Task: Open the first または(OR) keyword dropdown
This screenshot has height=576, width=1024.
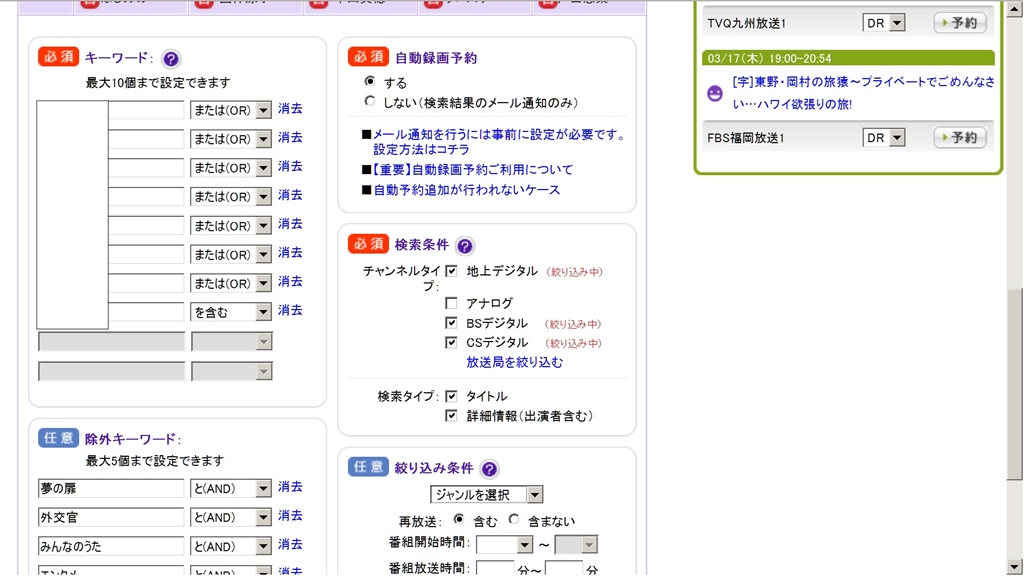Action: point(231,110)
